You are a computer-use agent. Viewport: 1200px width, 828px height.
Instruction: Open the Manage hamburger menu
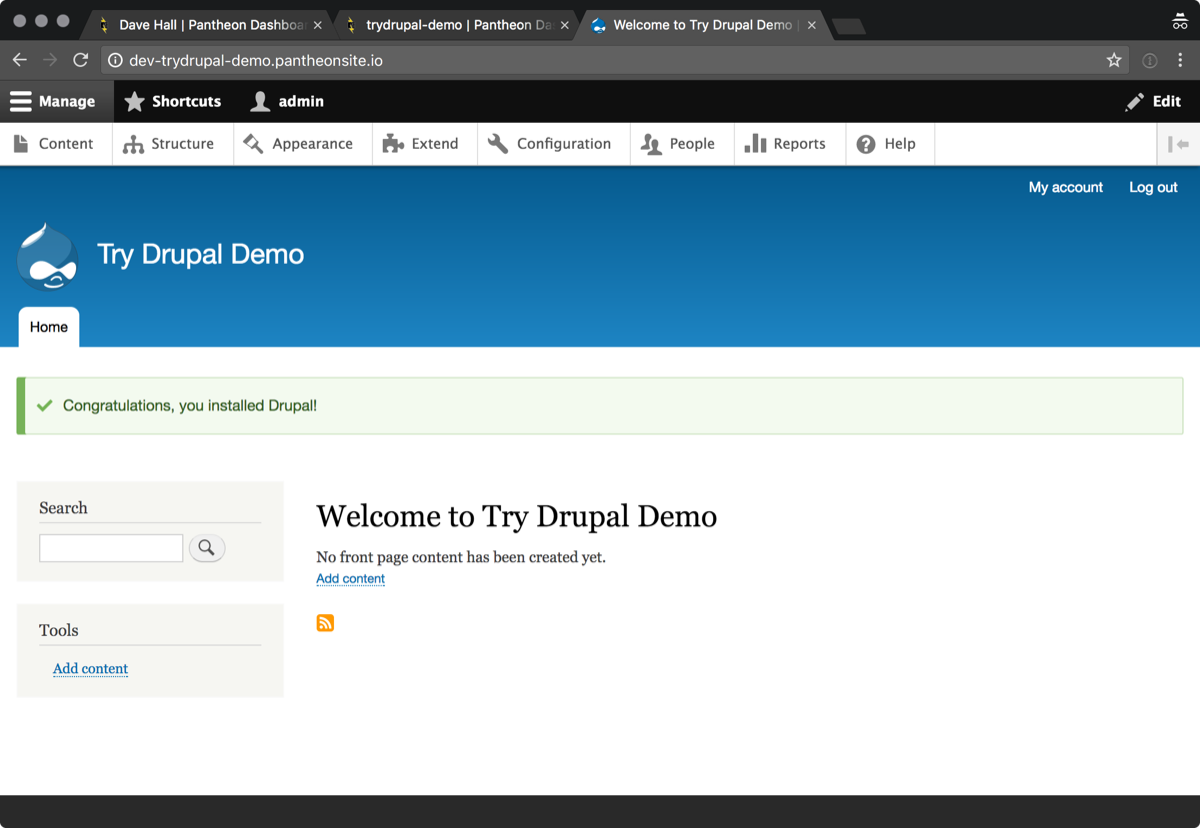pyautogui.click(x=53, y=101)
